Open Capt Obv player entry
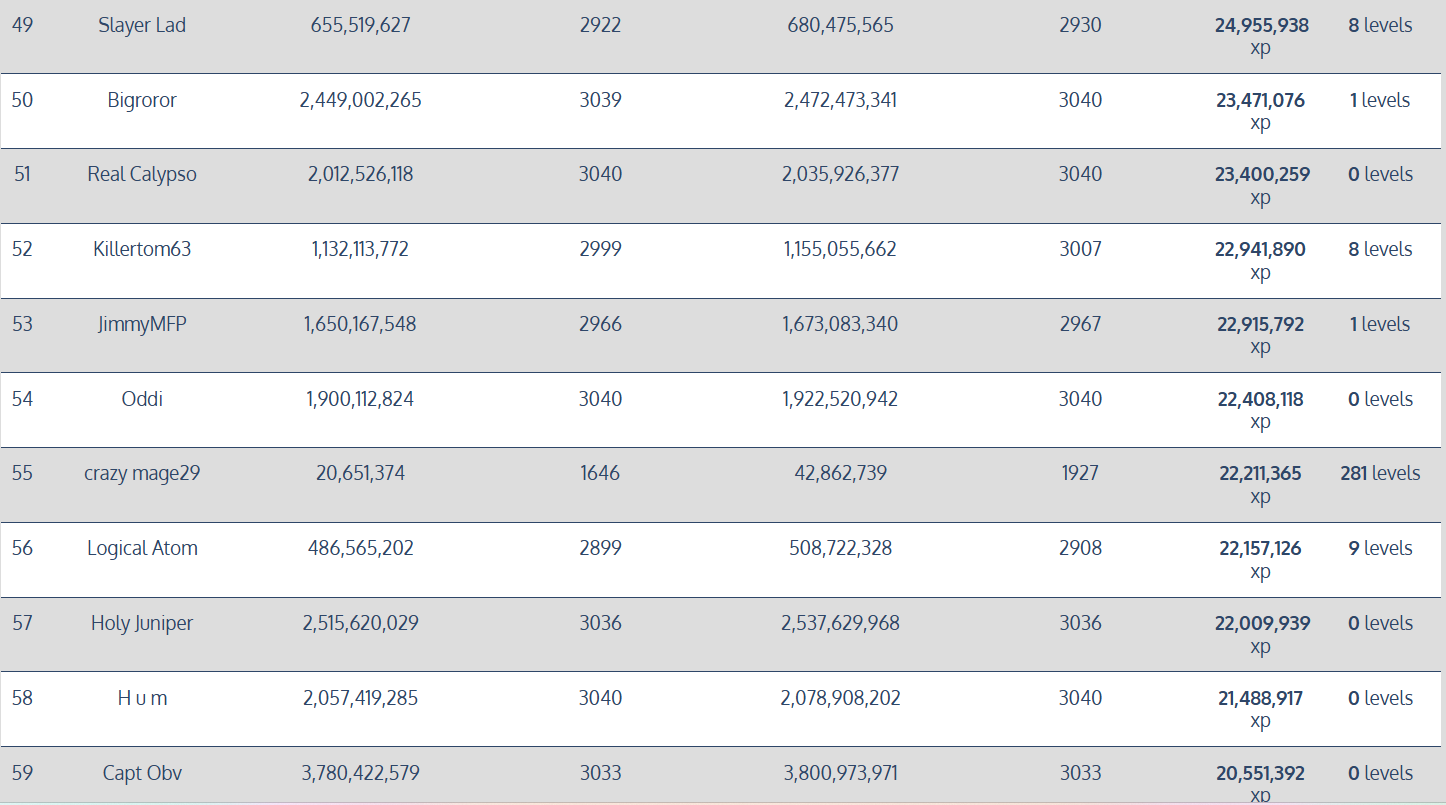1446x805 pixels. (x=142, y=773)
